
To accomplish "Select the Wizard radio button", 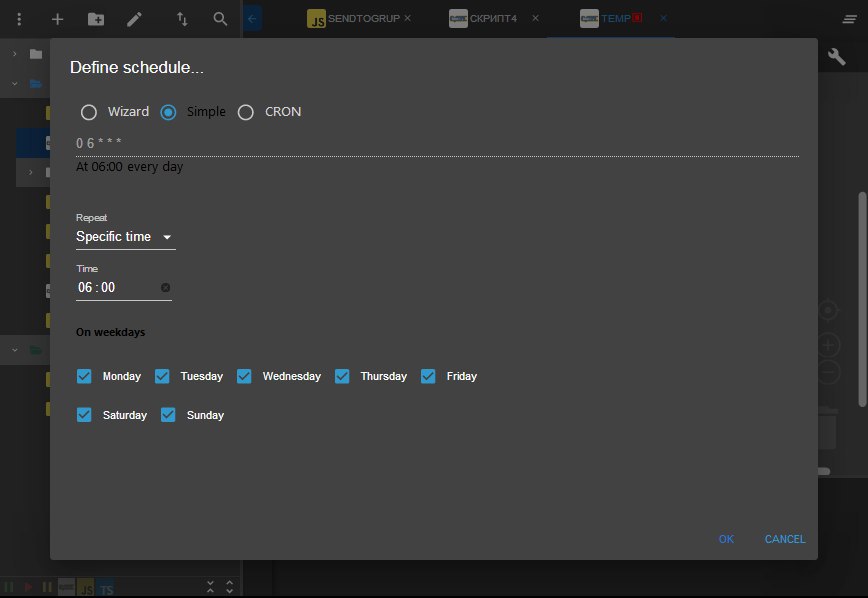I will pos(89,112).
